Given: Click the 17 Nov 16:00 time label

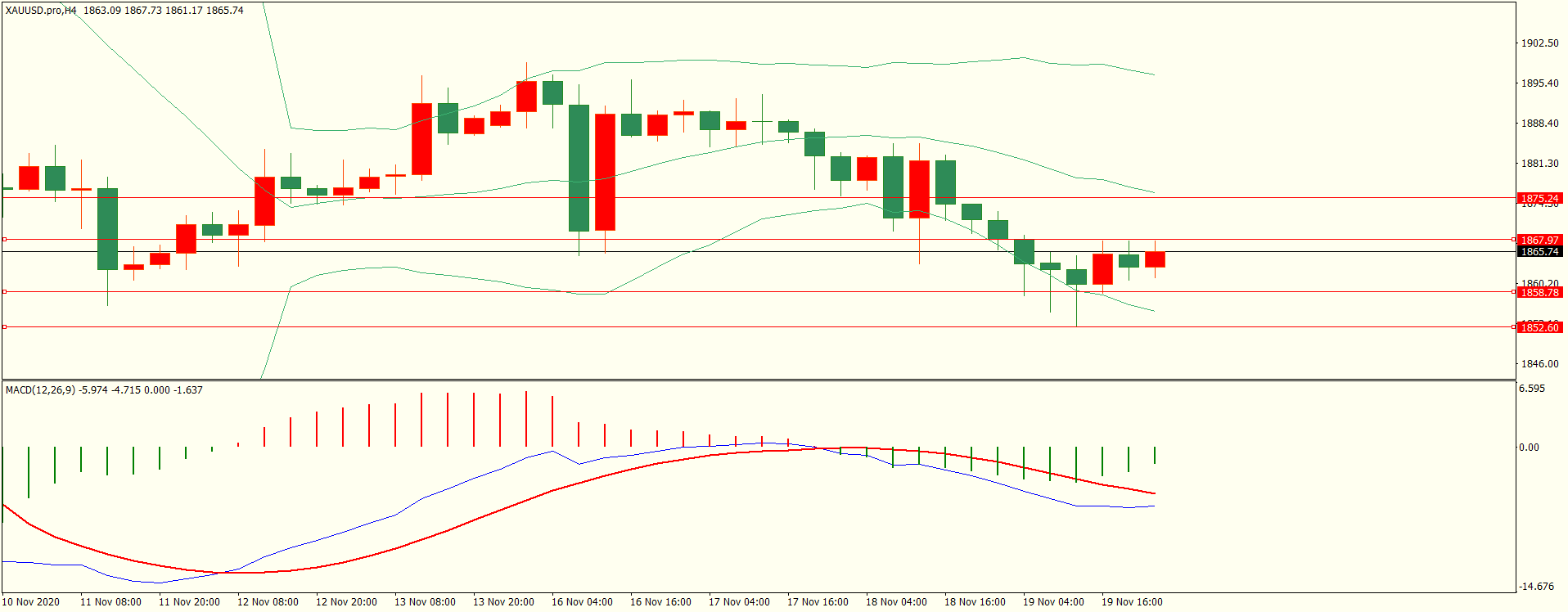Looking at the screenshot, I should (818, 602).
